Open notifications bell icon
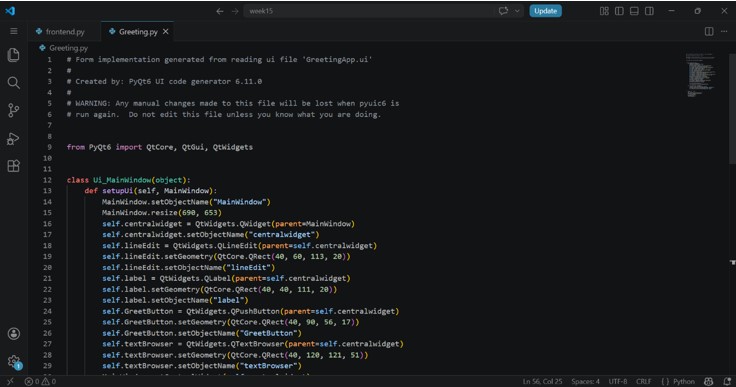Screen dimensions: 736x387 tap(727, 381)
